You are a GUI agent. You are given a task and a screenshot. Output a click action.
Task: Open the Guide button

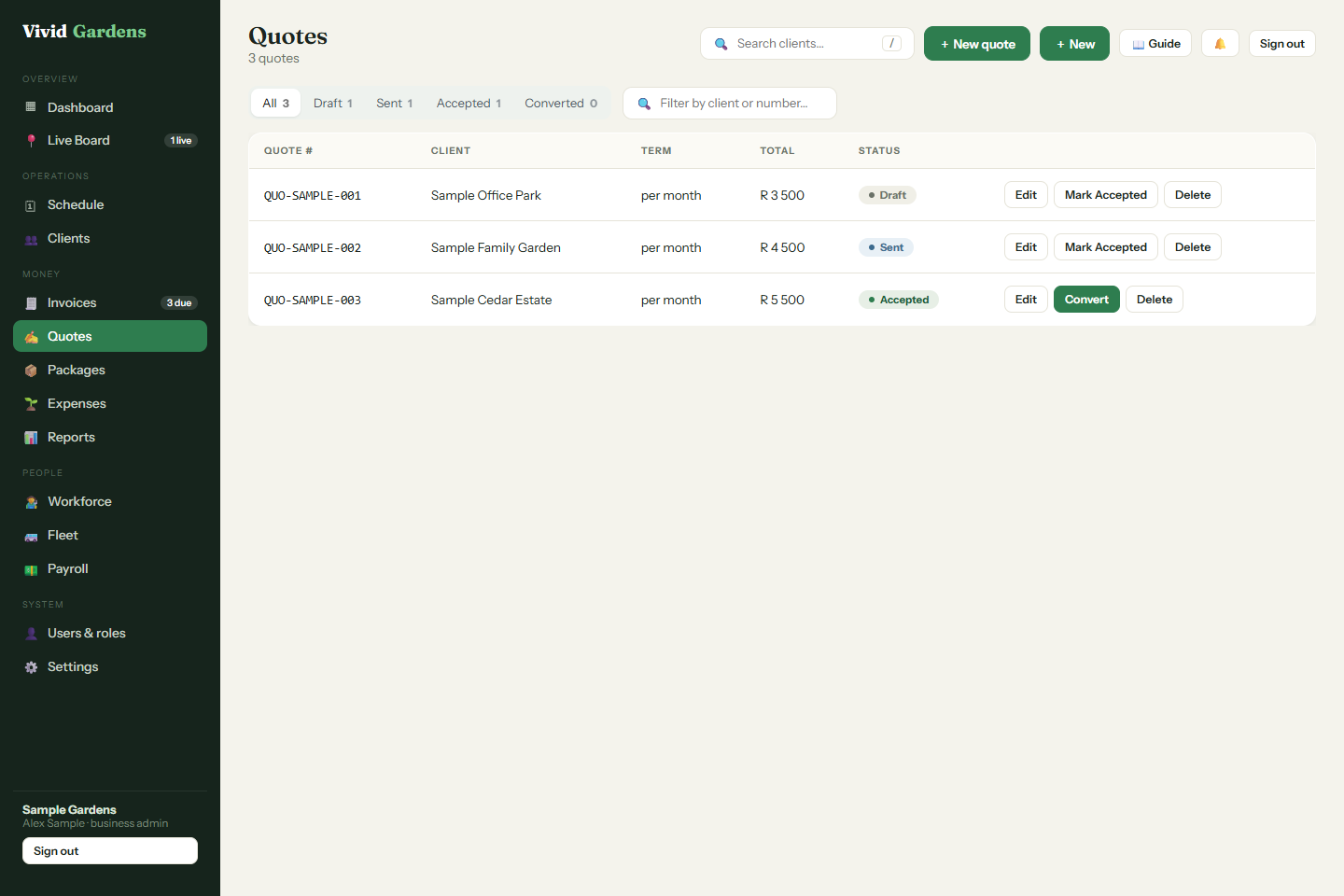(x=1155, y=44)
